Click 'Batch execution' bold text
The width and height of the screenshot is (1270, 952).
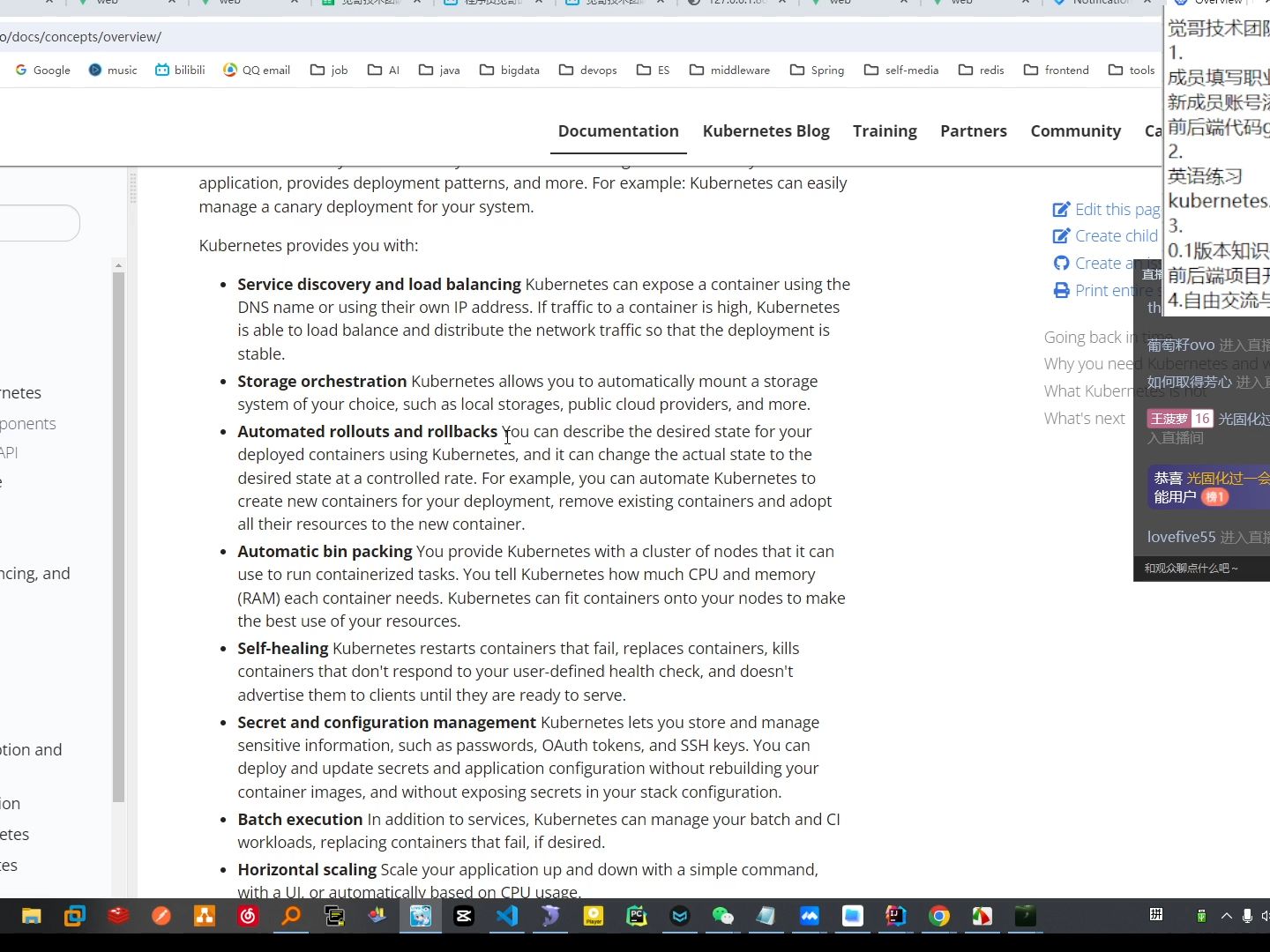point(300,820)
